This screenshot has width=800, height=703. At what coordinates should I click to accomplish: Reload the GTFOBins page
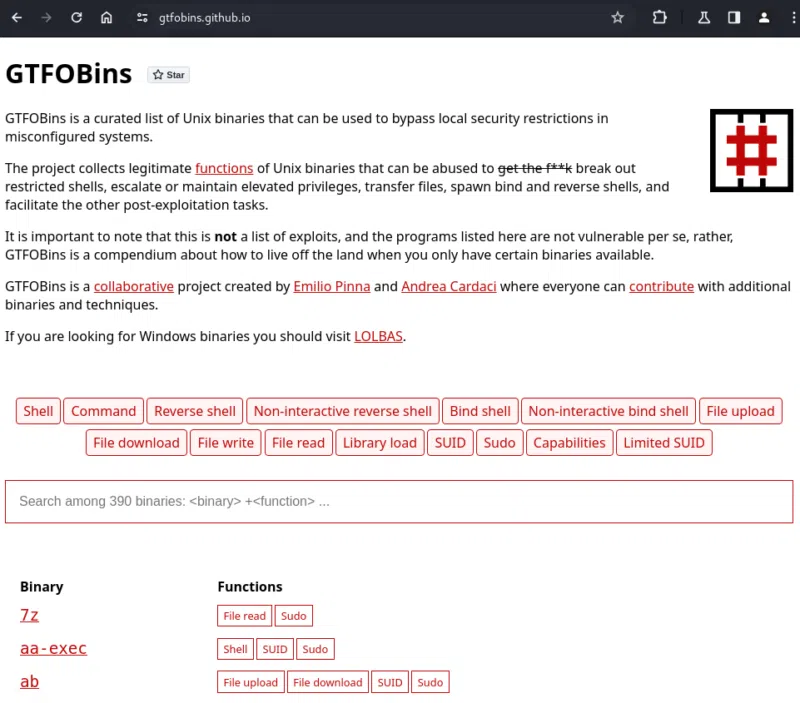(x=76, y=17)
